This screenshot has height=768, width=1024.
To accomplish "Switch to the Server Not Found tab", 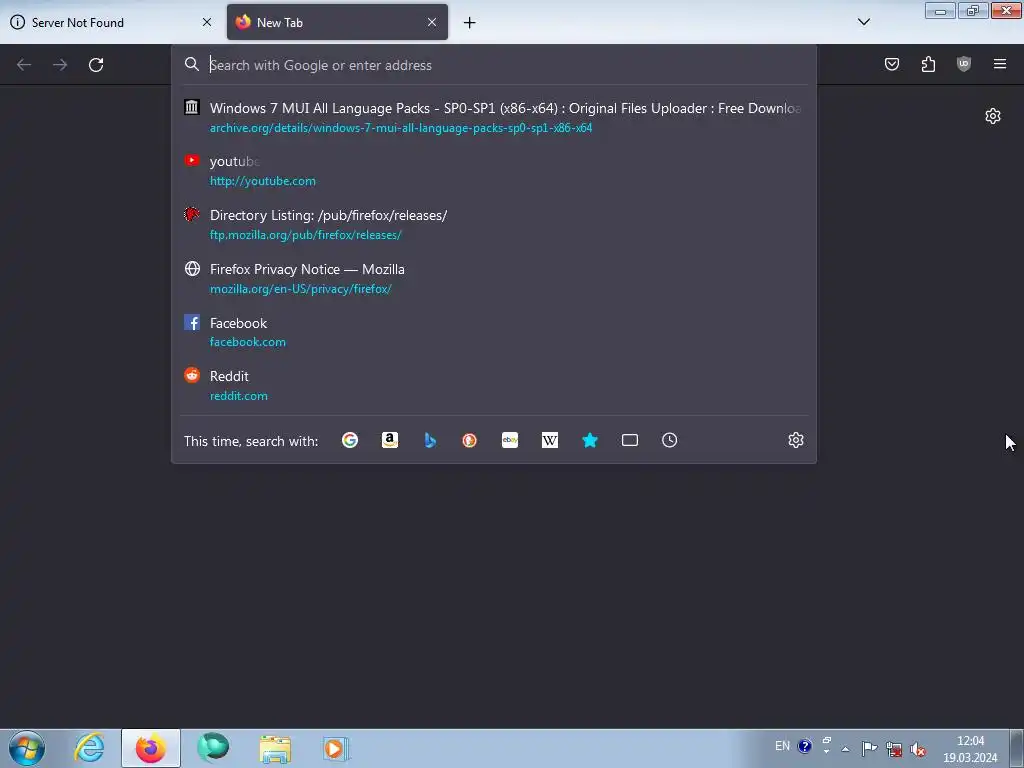I will tap(111, 22).
